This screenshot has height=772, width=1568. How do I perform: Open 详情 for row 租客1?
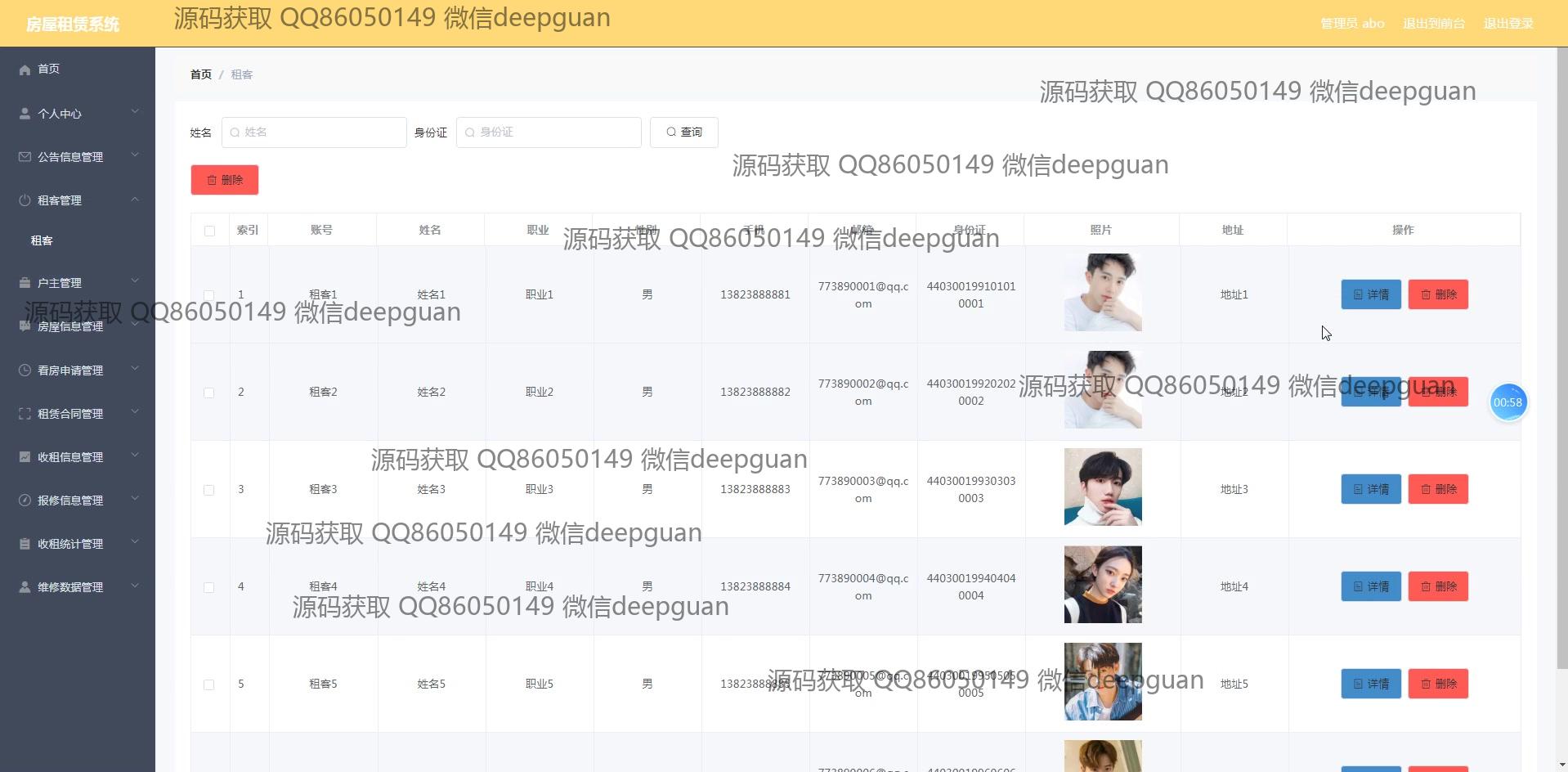[1371, 294]
